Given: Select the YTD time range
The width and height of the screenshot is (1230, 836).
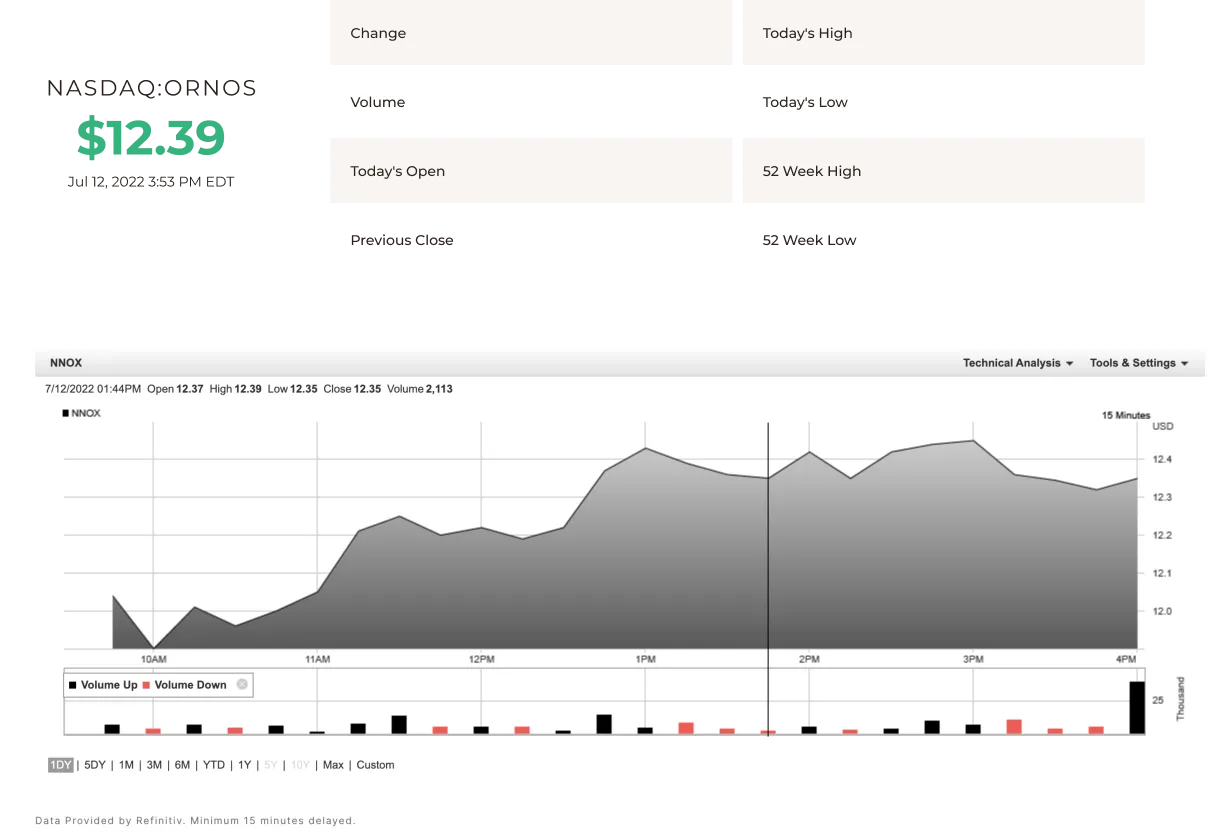Looking at the screenshot, I should coord(214,765).
